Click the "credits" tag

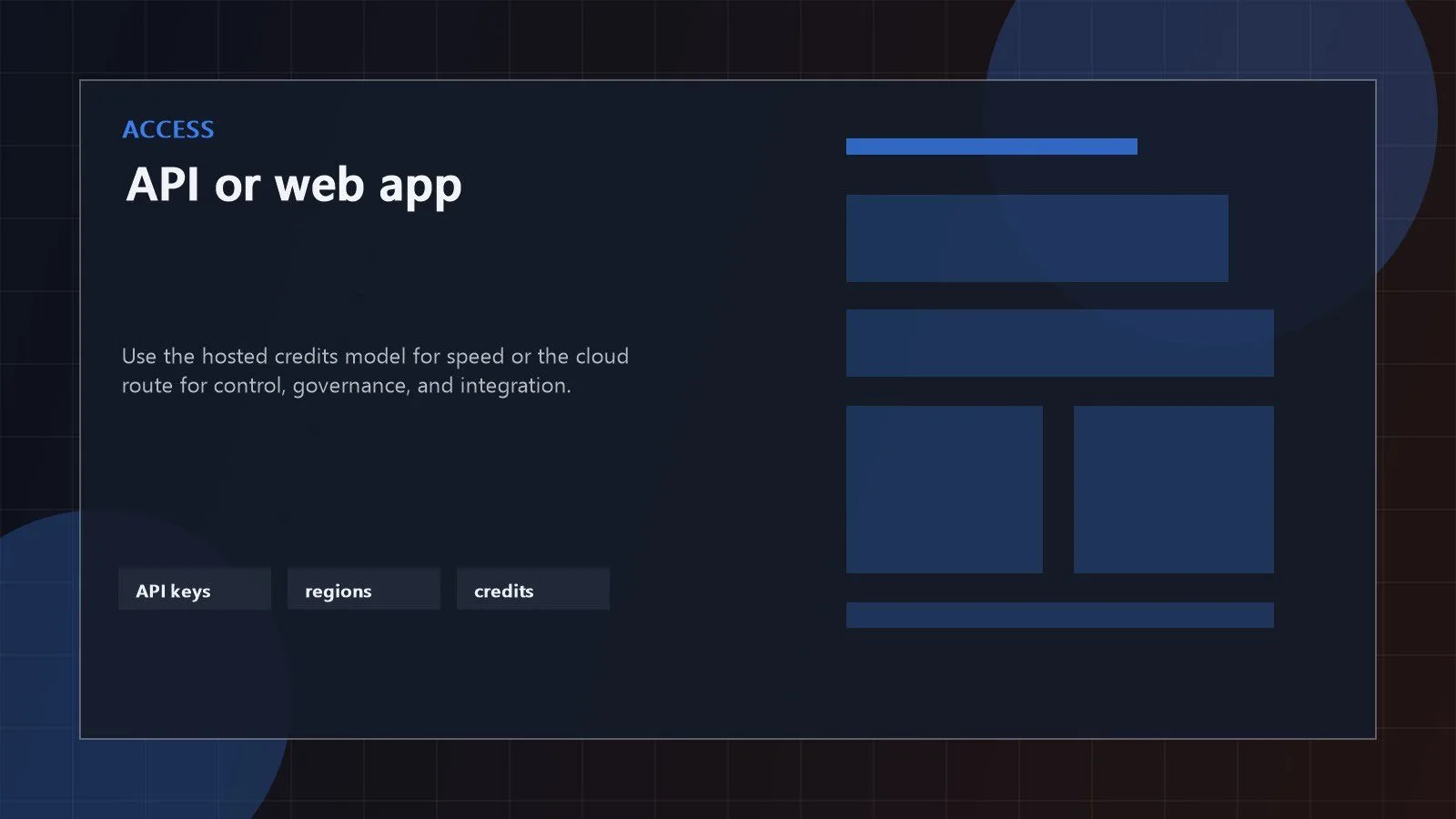click(x=533, y=589)
